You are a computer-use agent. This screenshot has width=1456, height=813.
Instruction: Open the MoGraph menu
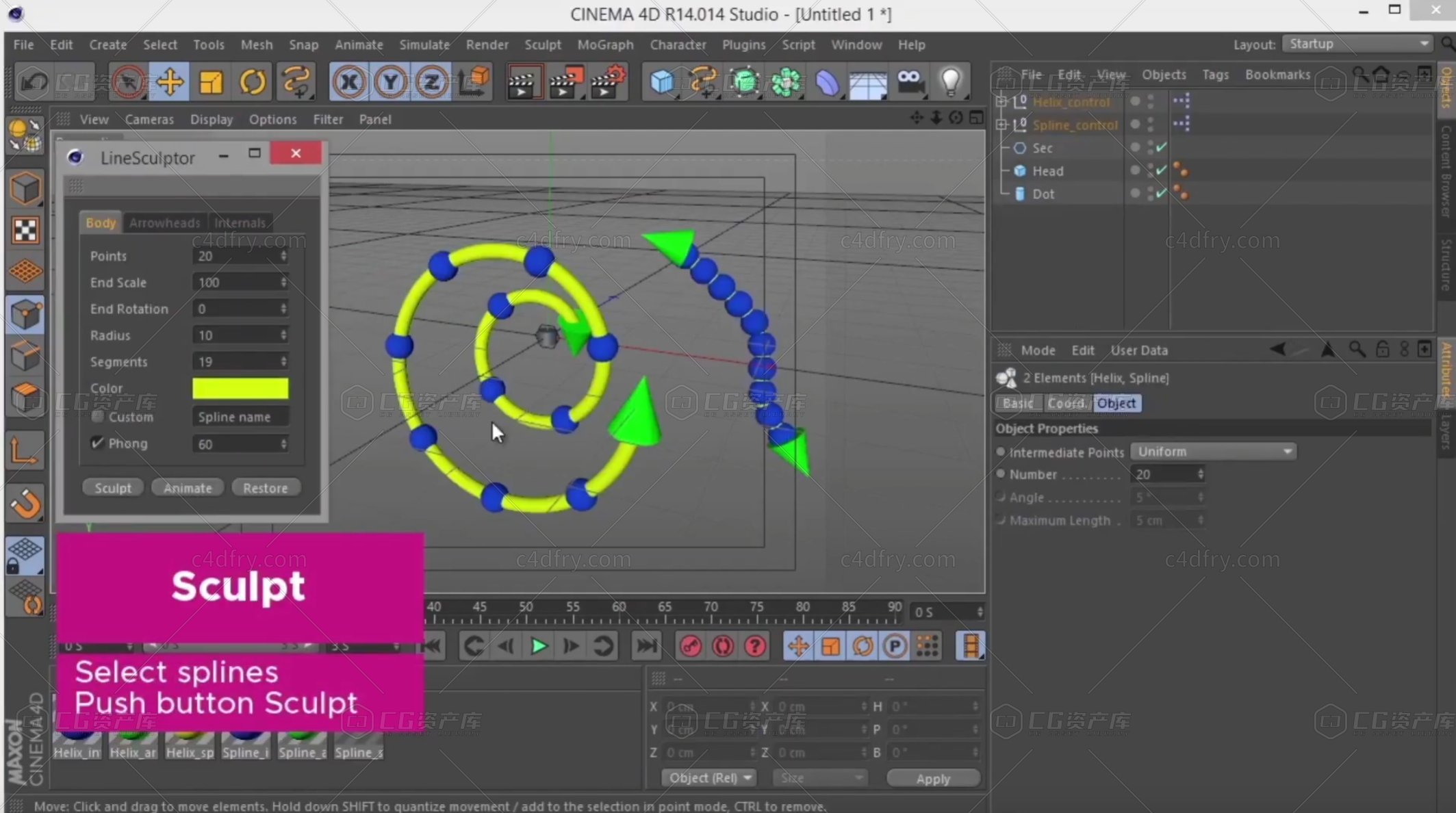pos(605,44)
